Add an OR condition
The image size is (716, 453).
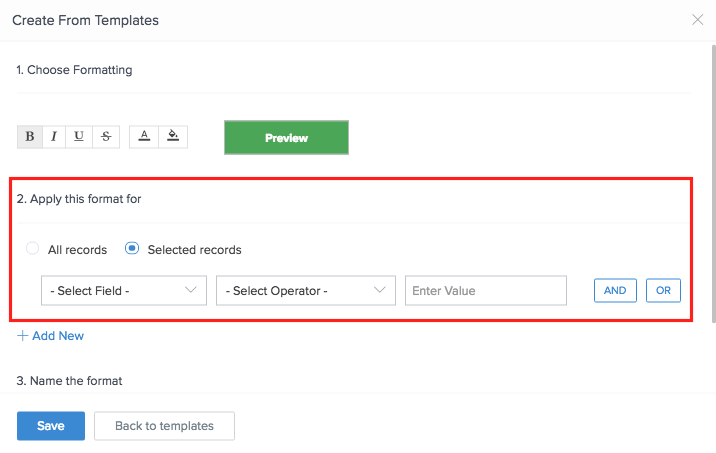pos(663,290)
